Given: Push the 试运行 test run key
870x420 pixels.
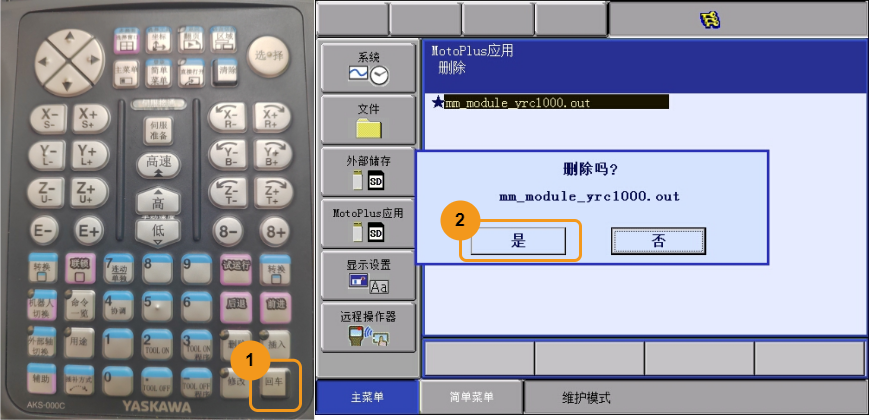Looking at the screenshot, I should pos(235,268).
